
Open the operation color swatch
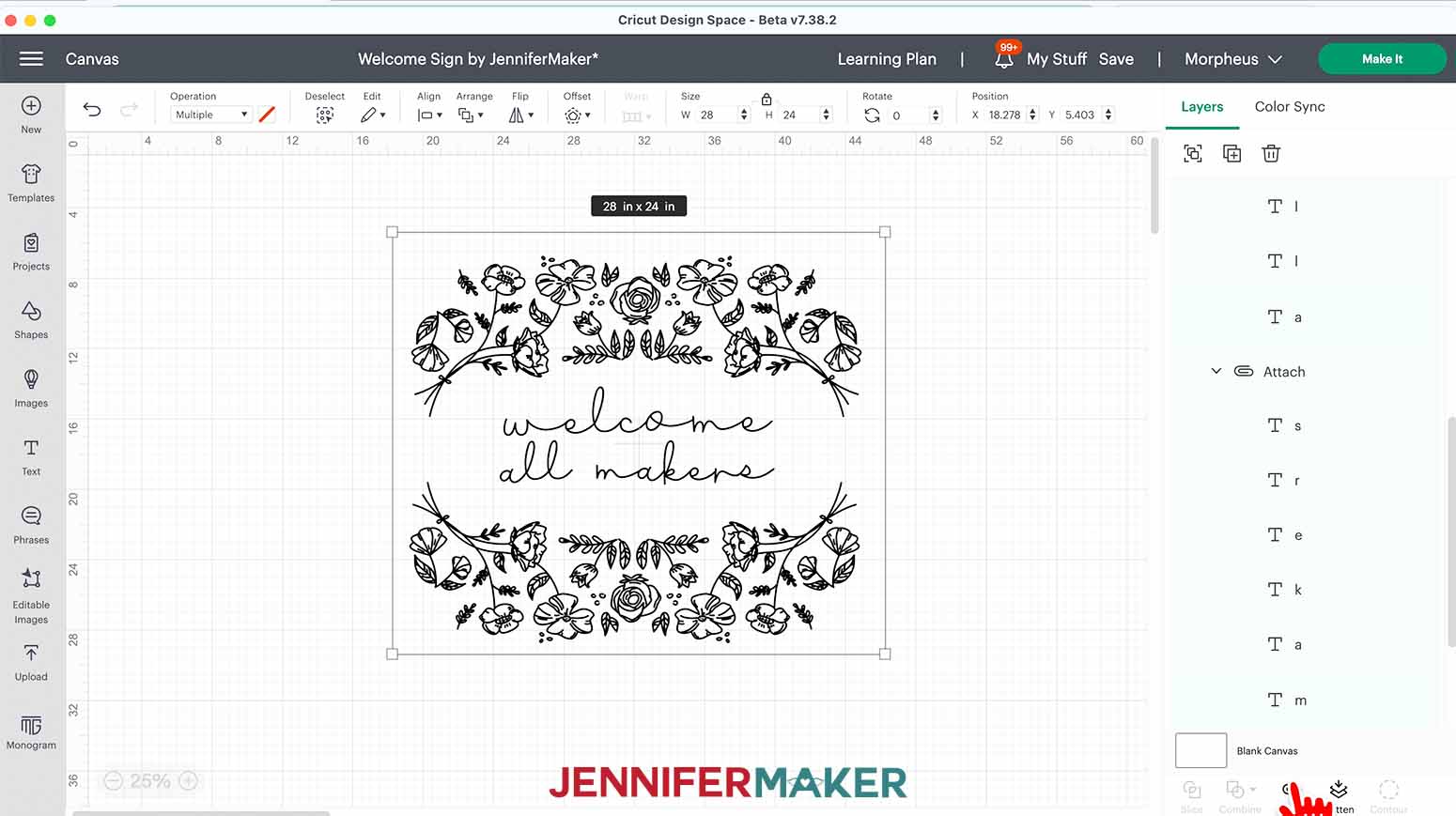[268, 115]
